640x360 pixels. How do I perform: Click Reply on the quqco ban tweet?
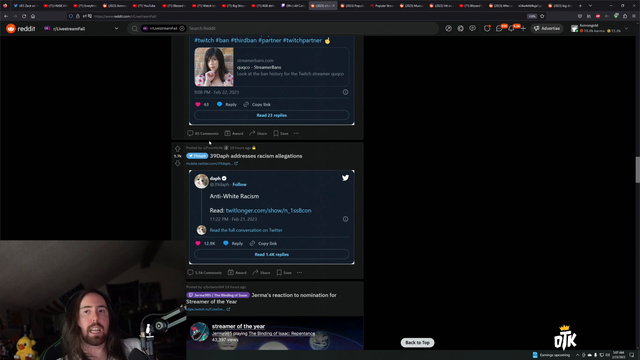[227, 104]
